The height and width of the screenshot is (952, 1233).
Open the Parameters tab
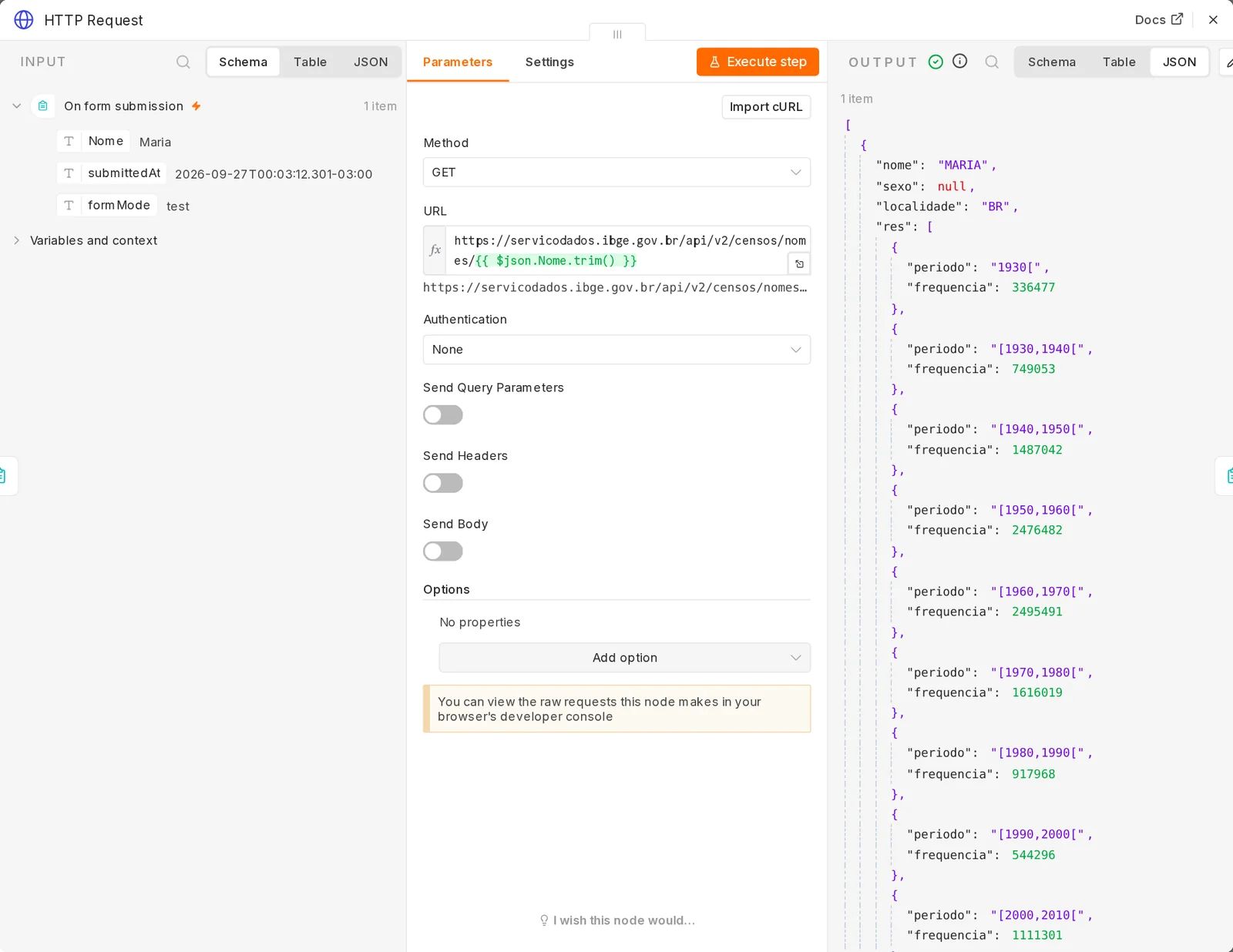[458, 62]
